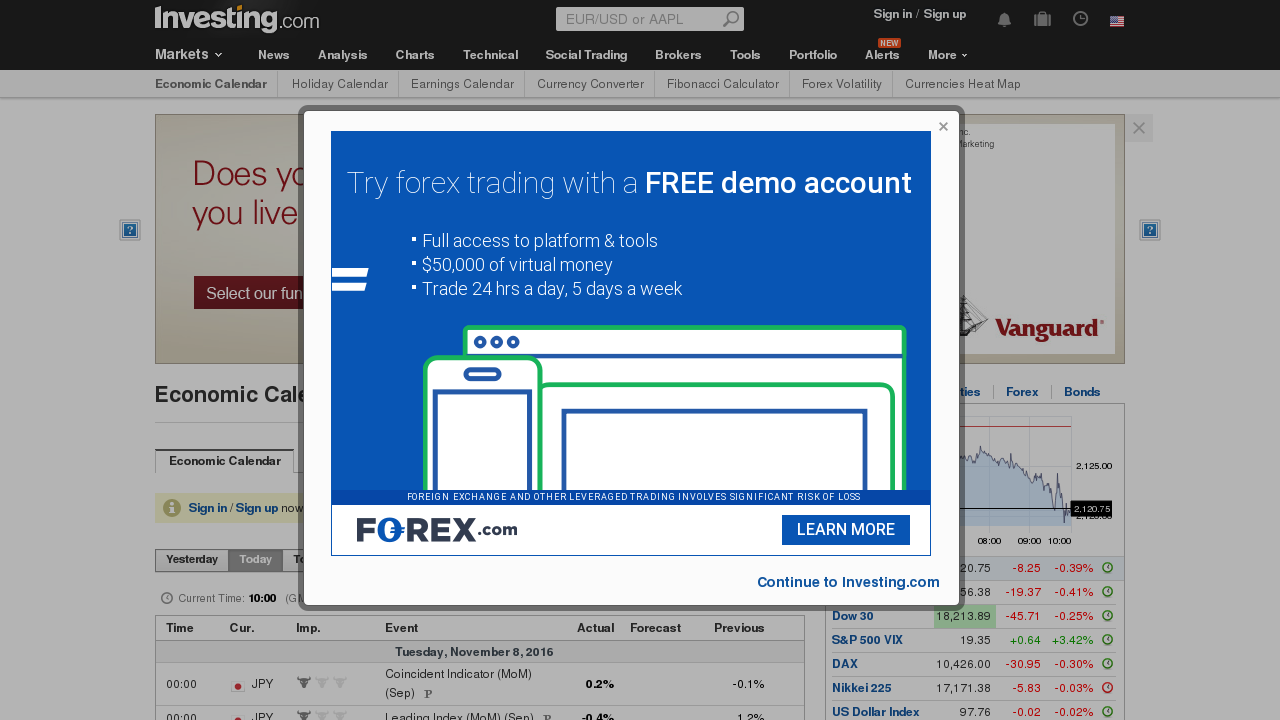1280x720 pixels.
Task: Select the Economic Calendar tab below heading
Action: [225, 461]
